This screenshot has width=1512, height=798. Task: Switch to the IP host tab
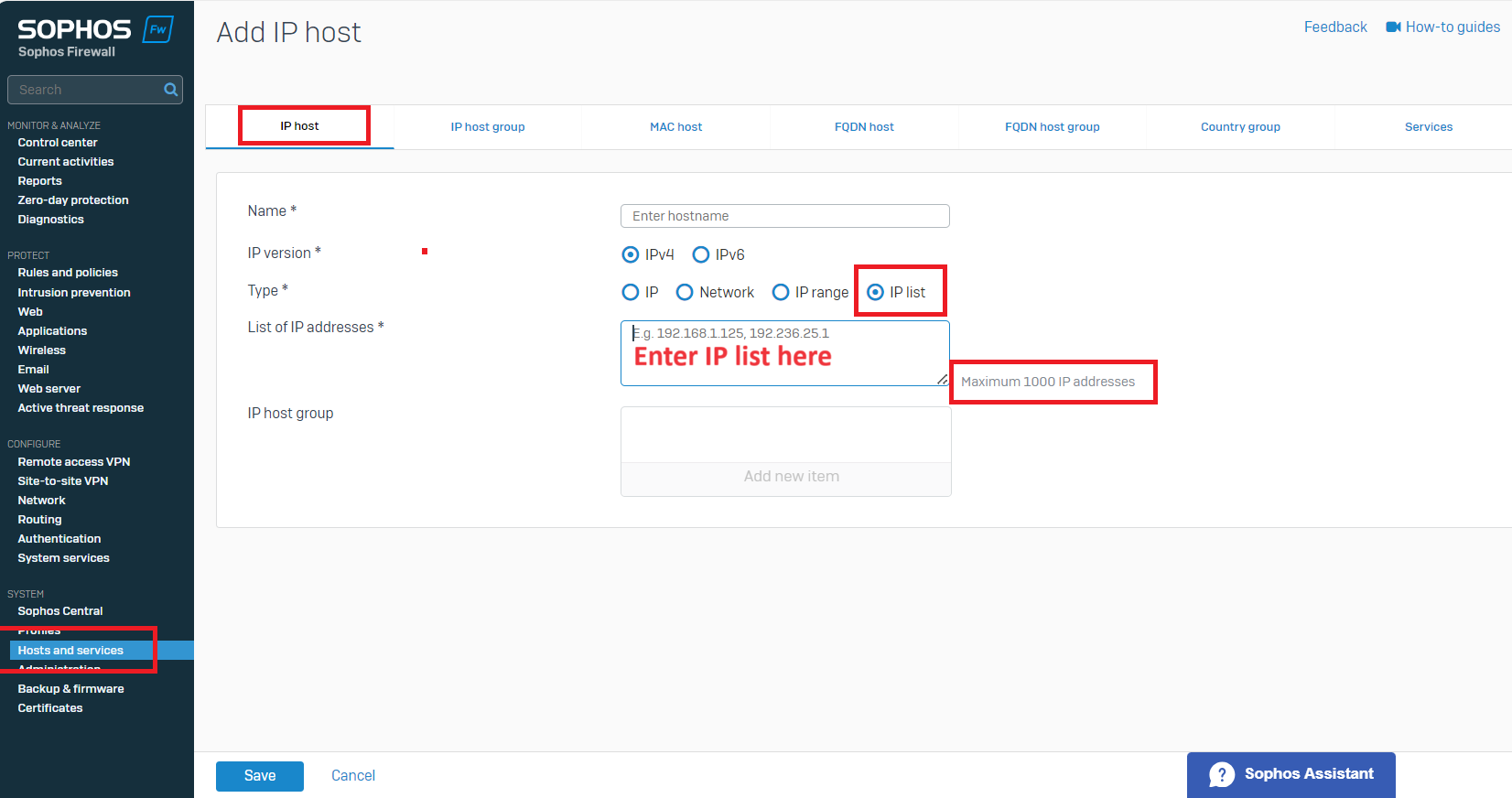[300, 126]
